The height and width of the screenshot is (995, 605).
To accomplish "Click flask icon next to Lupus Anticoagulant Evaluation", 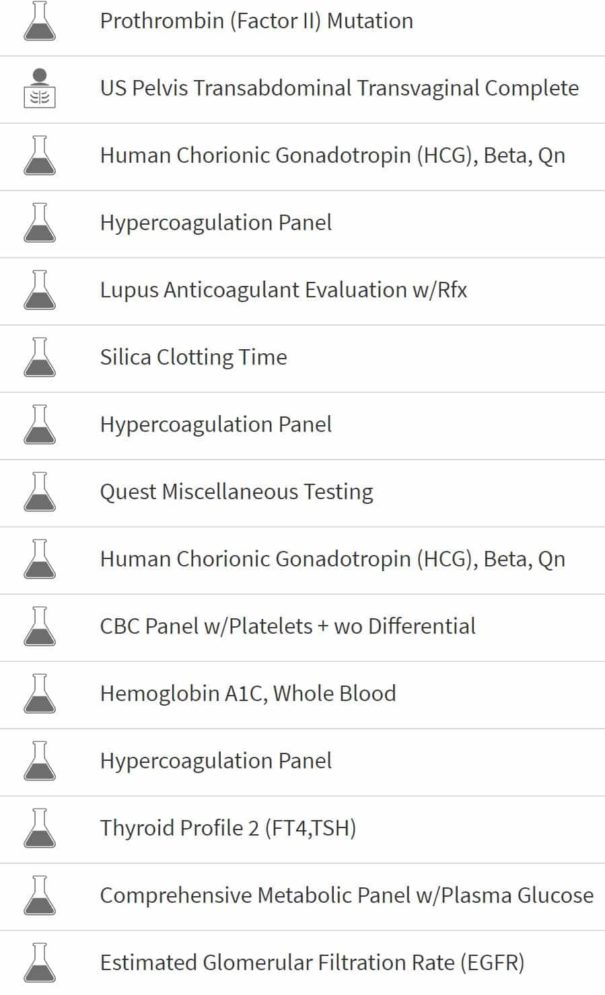I will [39, 290].
